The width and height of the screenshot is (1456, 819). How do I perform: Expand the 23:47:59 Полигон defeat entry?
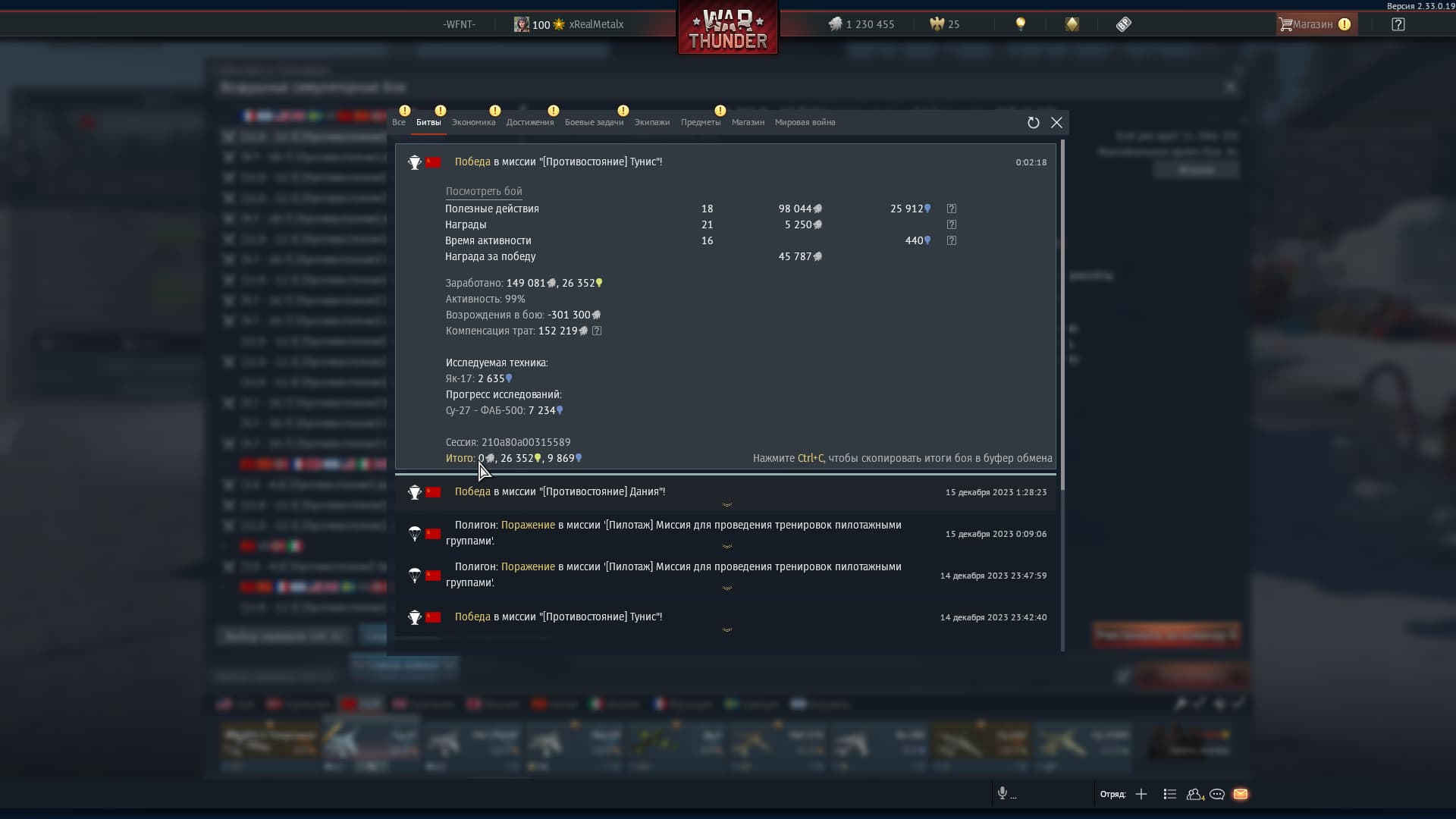coord(726,588)
